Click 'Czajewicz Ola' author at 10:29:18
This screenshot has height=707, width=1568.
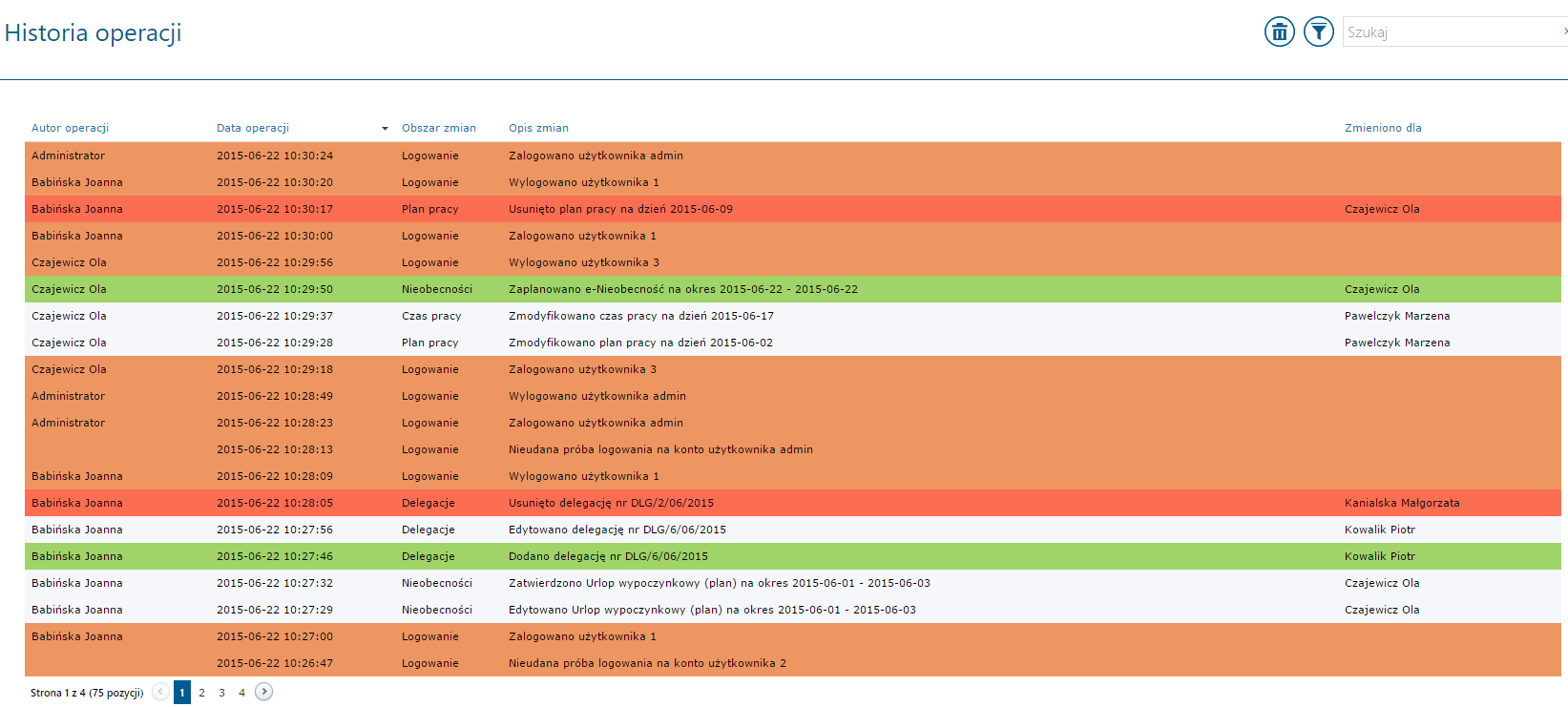tap(69, 369)
